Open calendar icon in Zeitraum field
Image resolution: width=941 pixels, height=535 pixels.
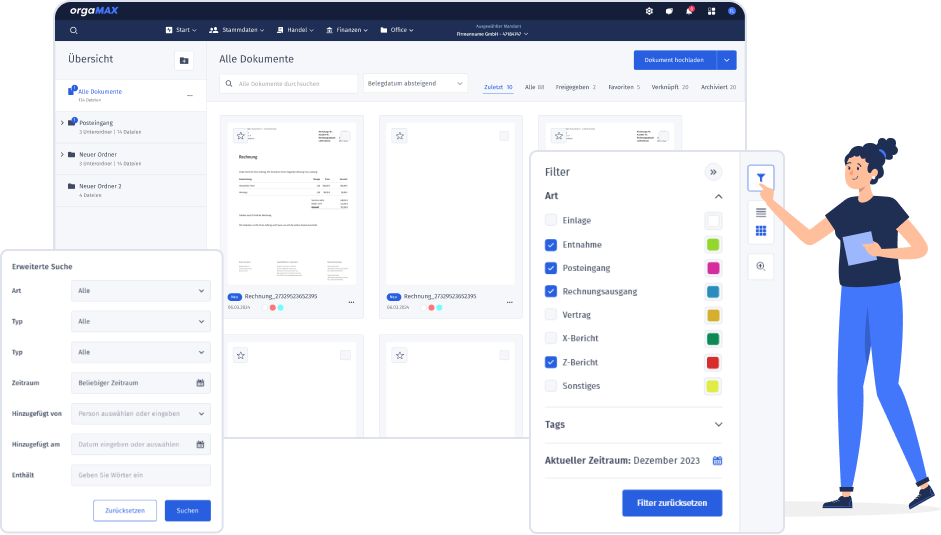click(x=200, y=382)
